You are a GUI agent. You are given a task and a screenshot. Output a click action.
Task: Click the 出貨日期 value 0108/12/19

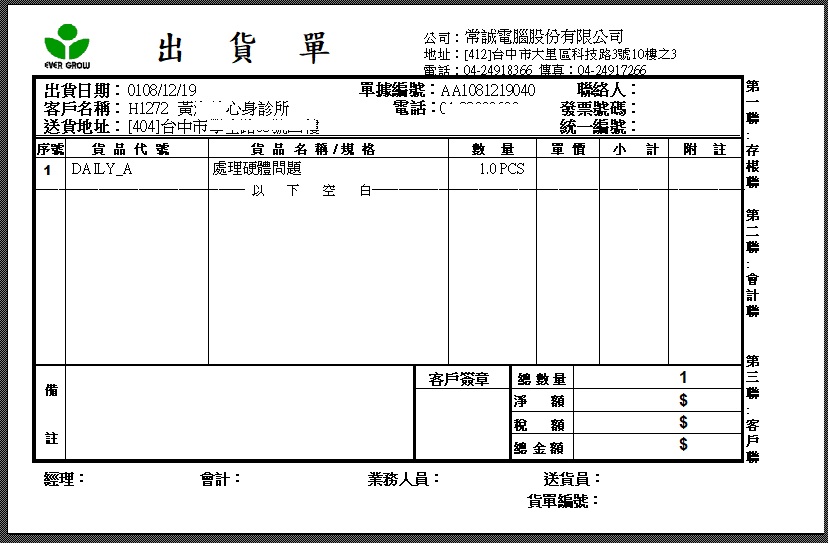coord(162,91)
